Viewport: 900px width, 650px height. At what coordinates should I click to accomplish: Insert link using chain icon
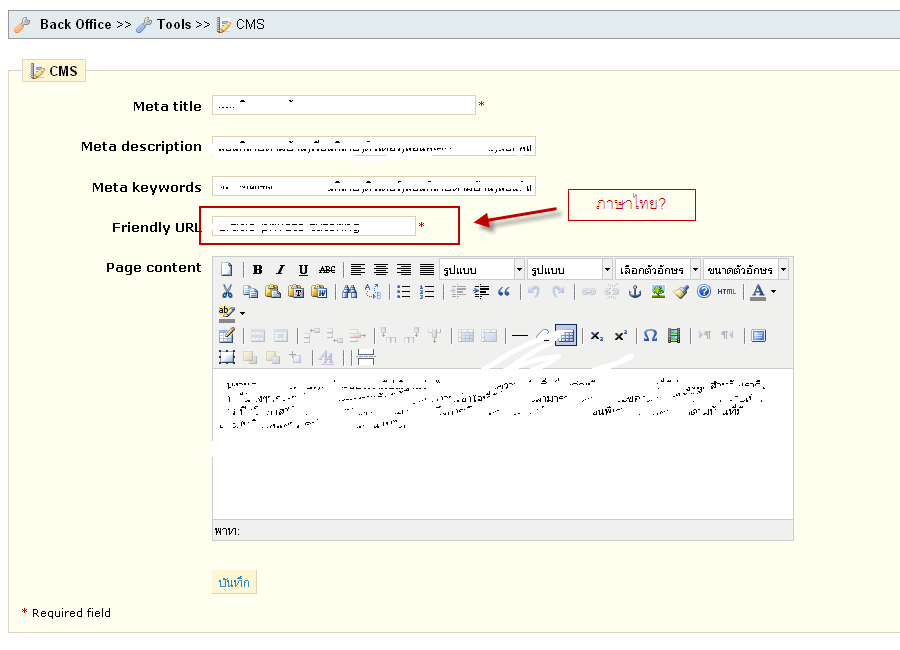[x=588, y=292]
